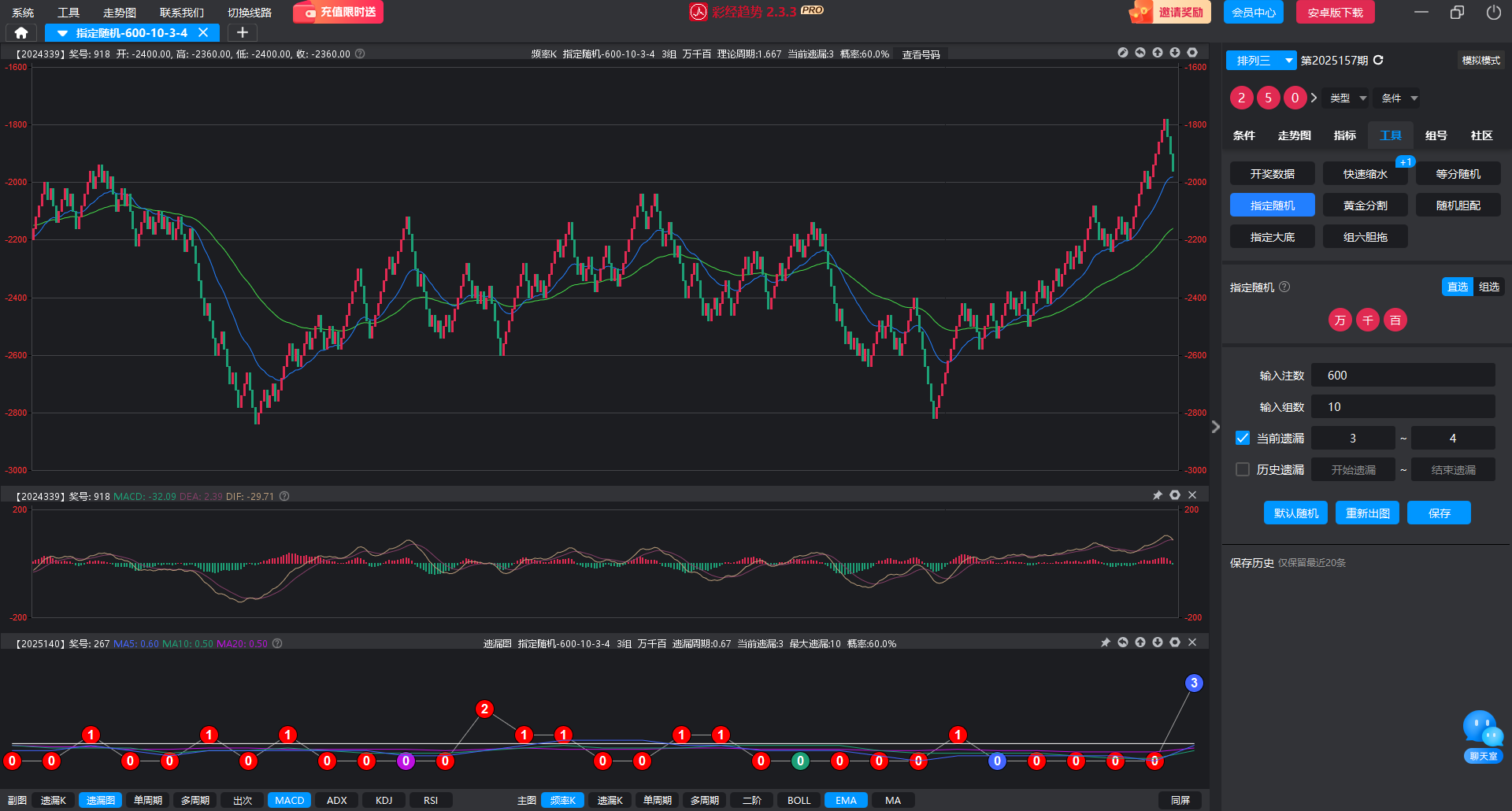Open the 会员中心 button
The width and height of the screenshot is (1512, 811).
[x=1254, y=12]
